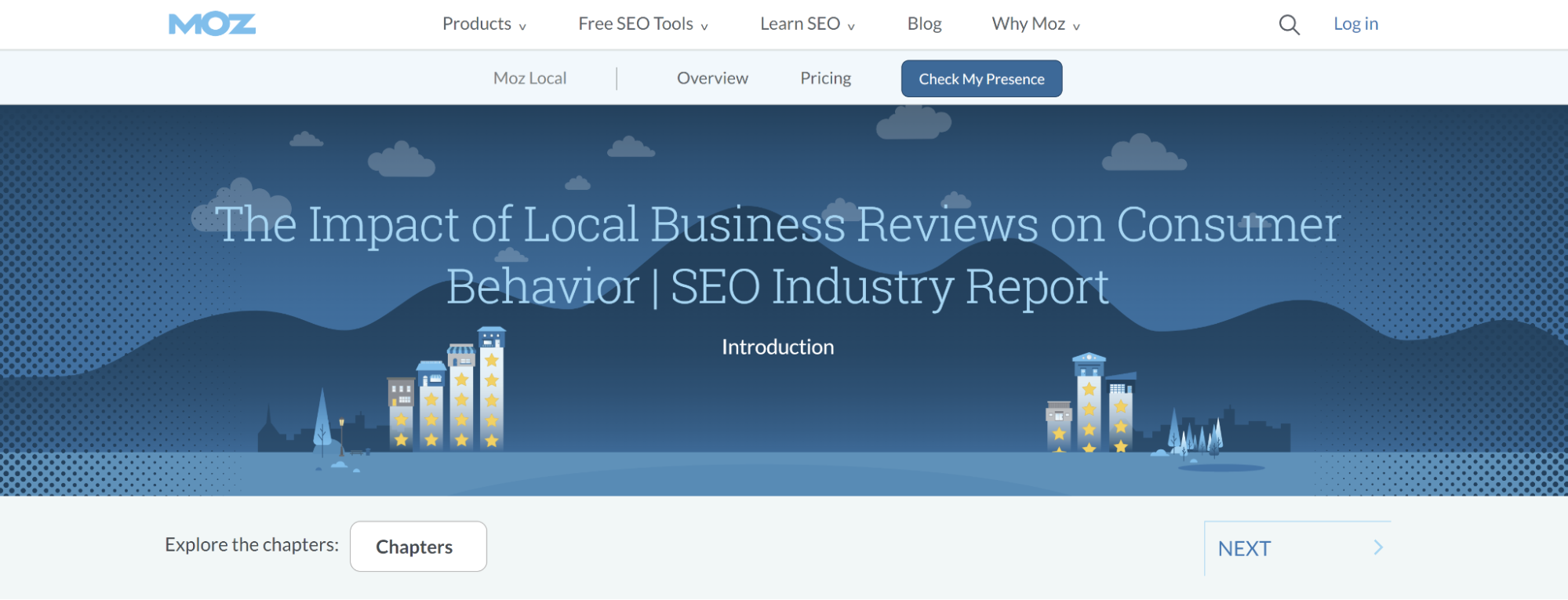
Task: Click the left star-rated buildings illustration
Action: (447, 392)
